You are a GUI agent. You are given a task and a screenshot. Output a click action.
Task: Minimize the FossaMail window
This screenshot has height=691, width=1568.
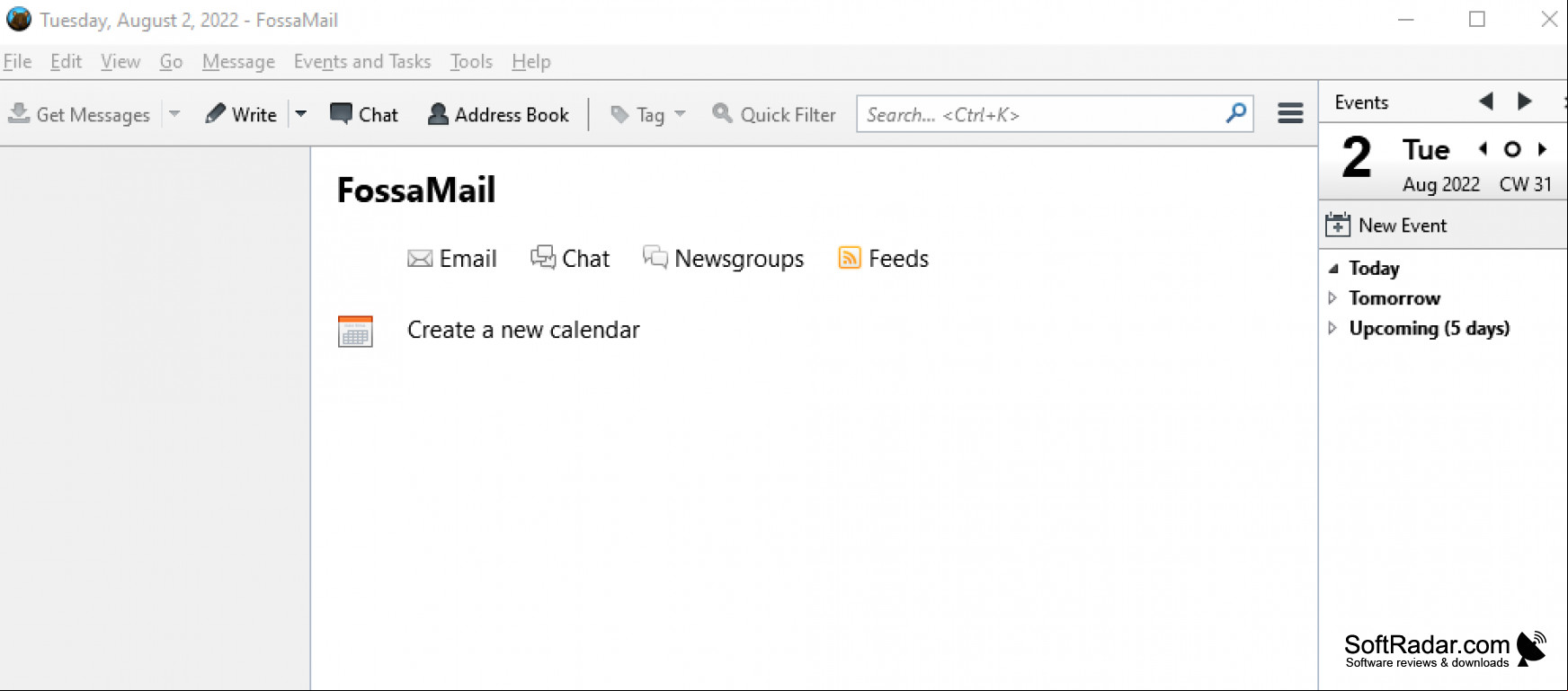(1406, 19)
